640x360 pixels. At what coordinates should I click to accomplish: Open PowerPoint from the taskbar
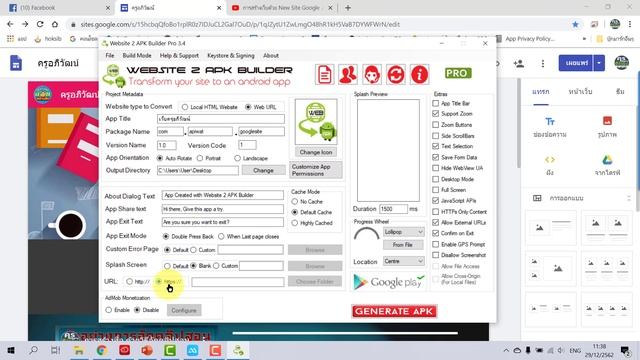click(x=147, y=350)
